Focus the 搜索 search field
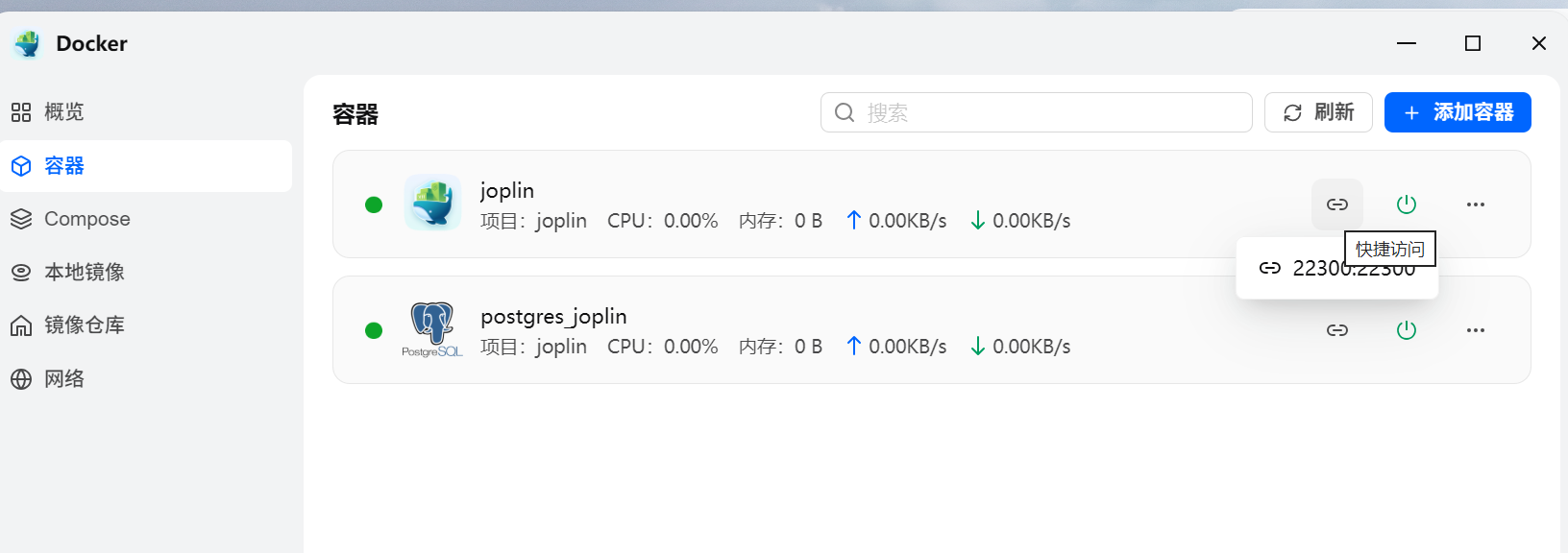 click(x=1047, y=112)
